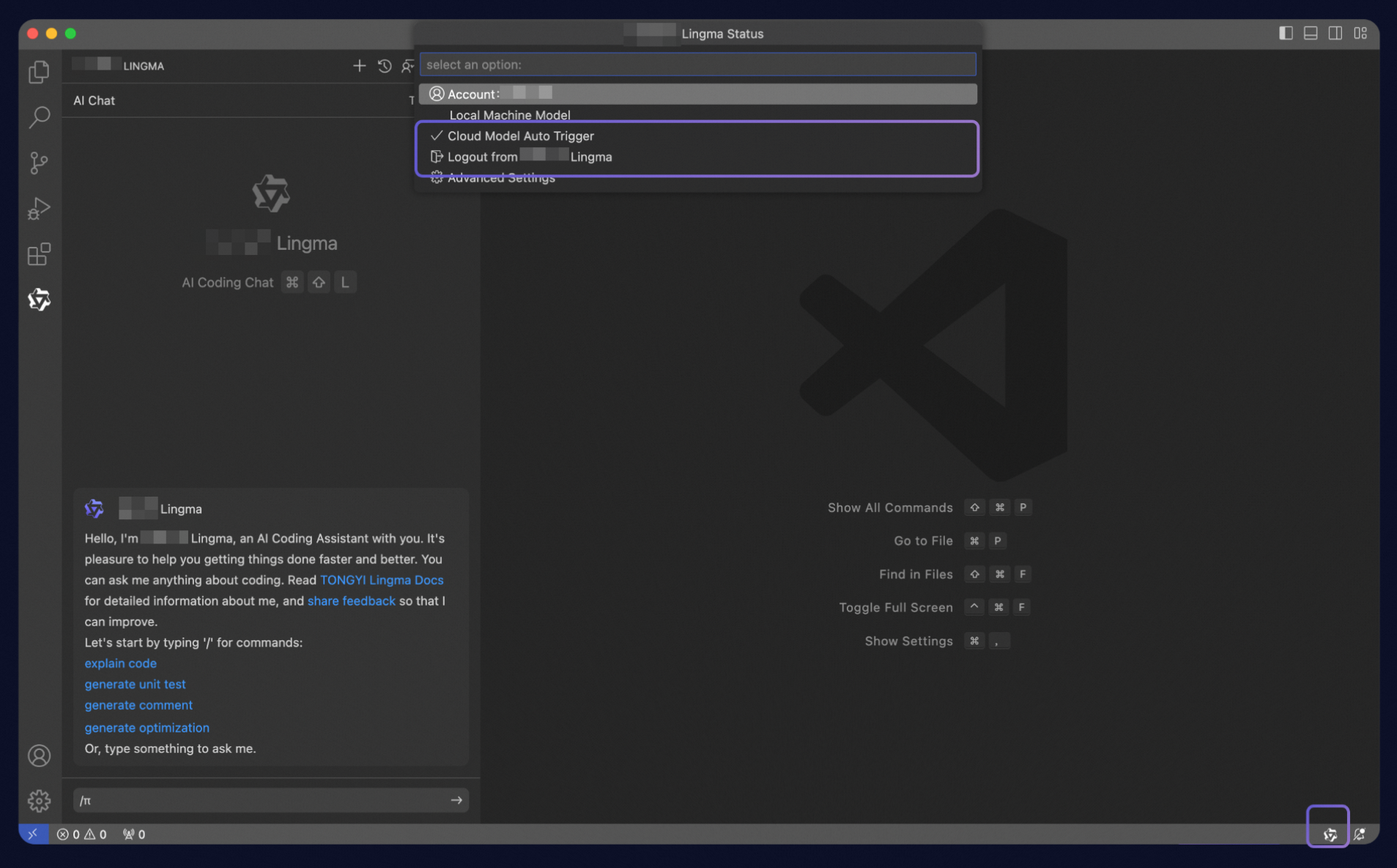The image size is (1397, 868).
Task: Toggle the bottom panel layout button
Action: click(1311, 34)
